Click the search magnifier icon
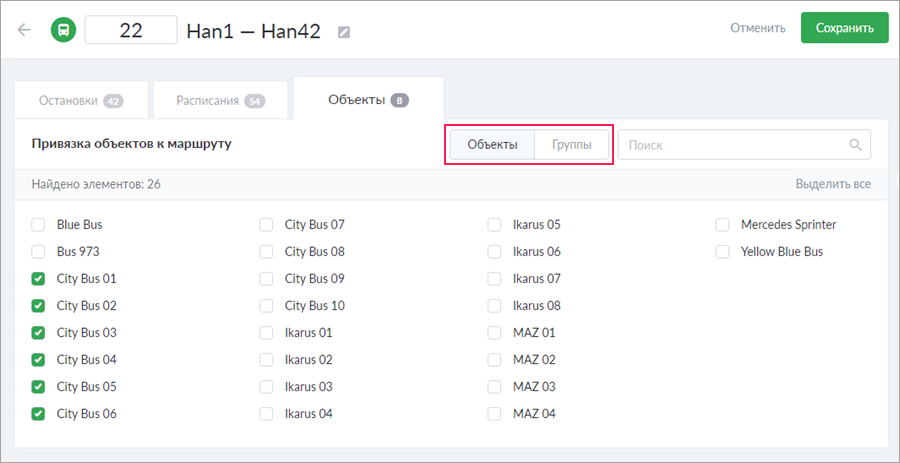 click(x=855, y=145)
